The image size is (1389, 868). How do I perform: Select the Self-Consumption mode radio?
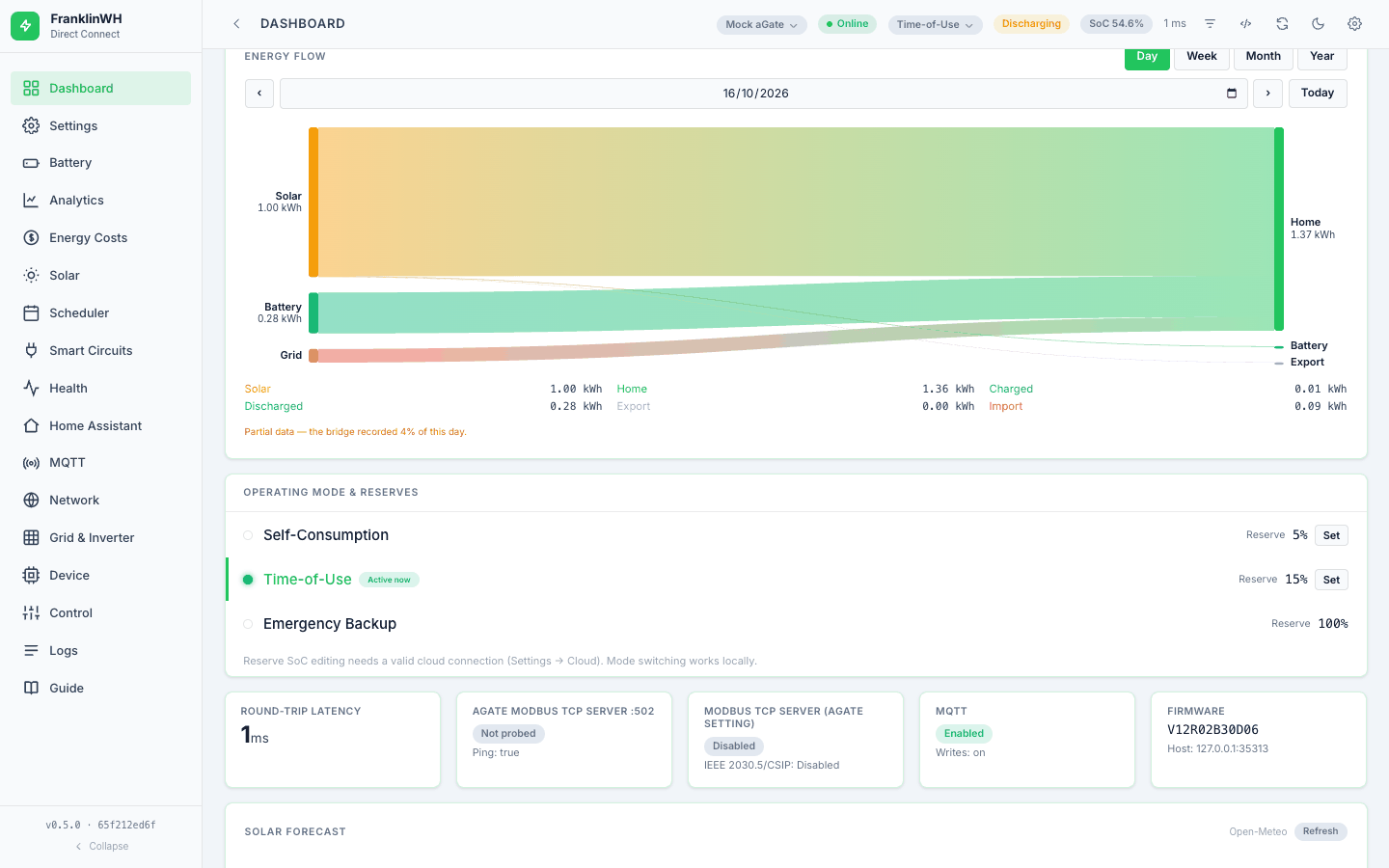[x=248, y=535]
